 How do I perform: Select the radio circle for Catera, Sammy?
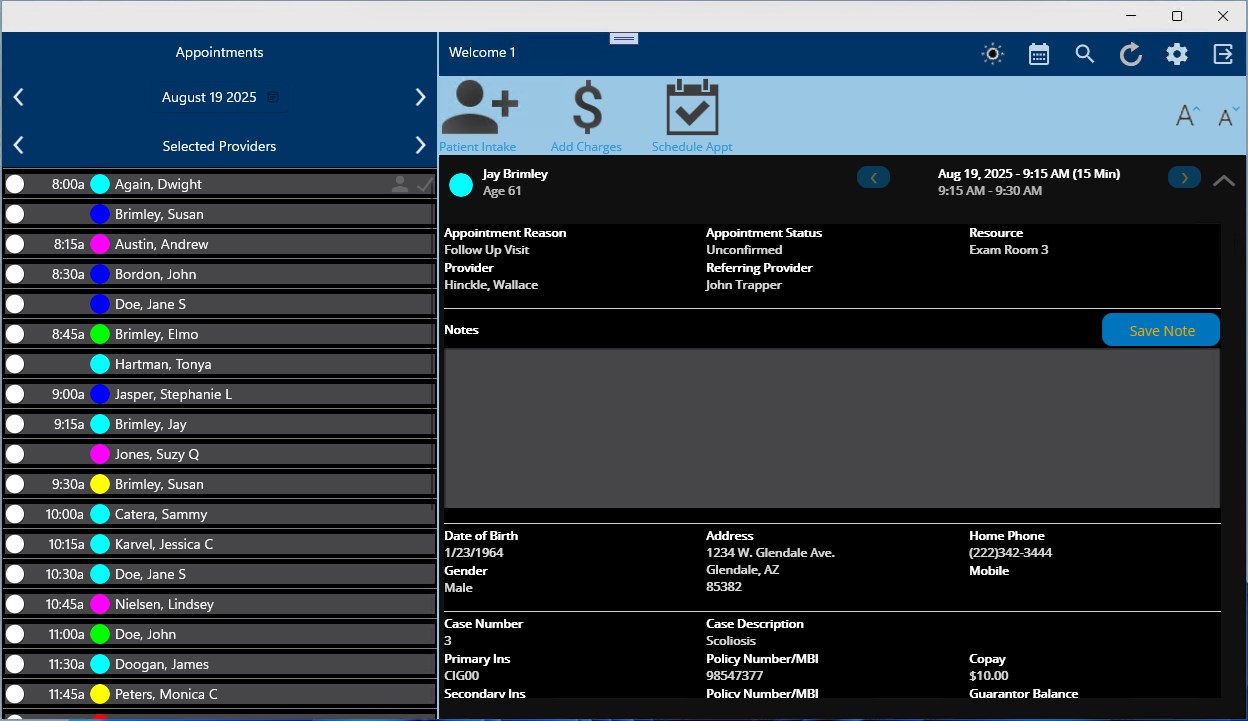(x=15, y=514)
